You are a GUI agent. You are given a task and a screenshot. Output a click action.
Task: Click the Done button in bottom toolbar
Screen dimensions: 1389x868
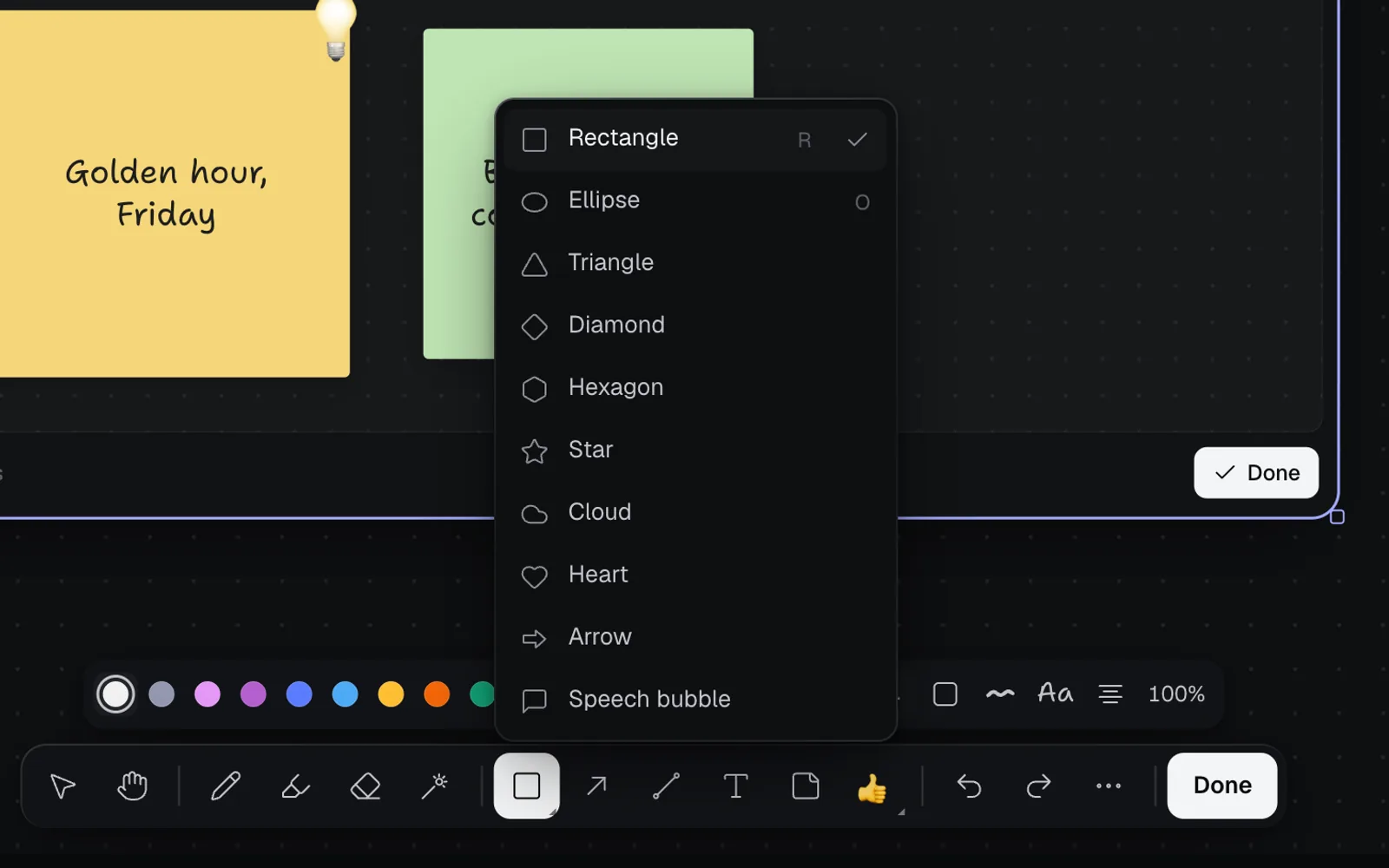point(1222,786)
